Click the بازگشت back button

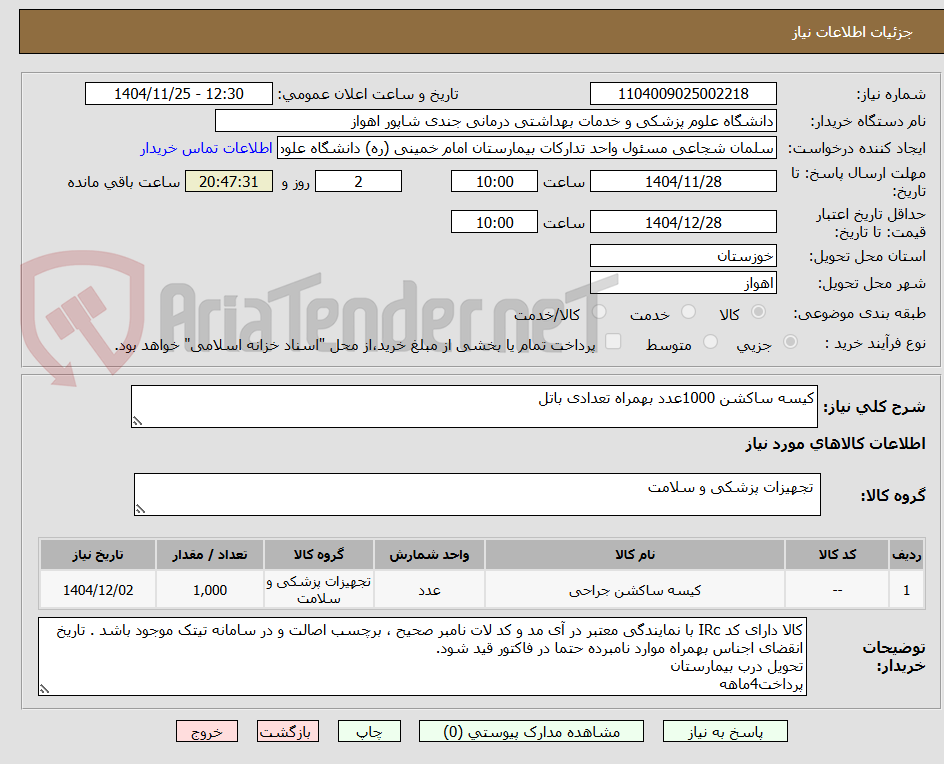(288, 731)
